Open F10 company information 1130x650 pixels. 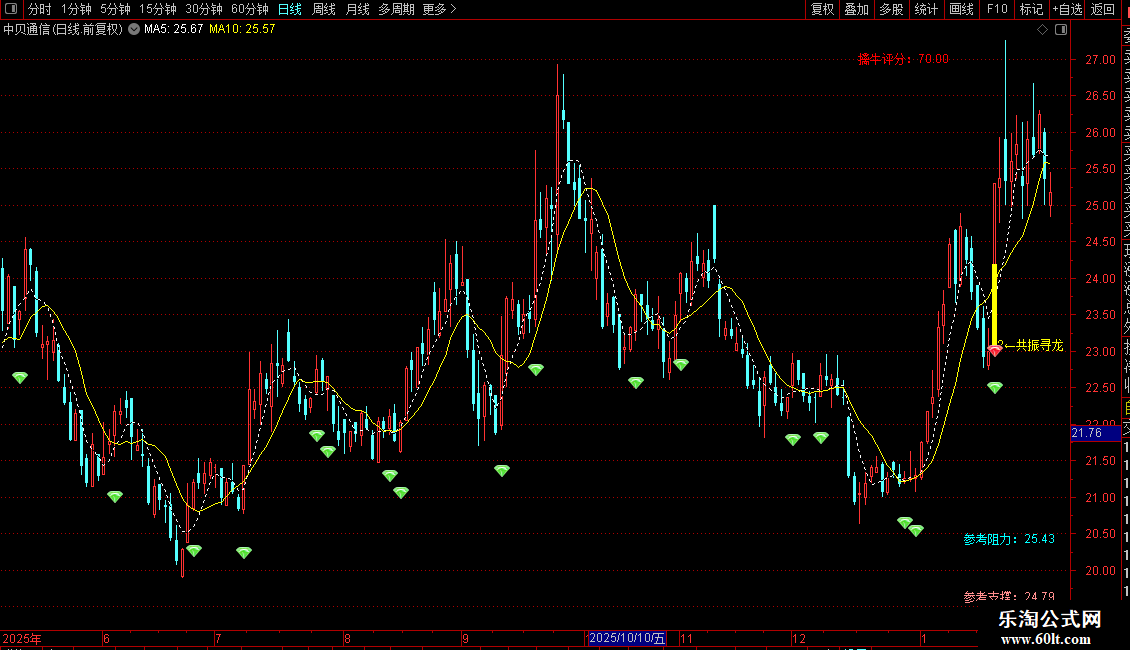point(997,9)
